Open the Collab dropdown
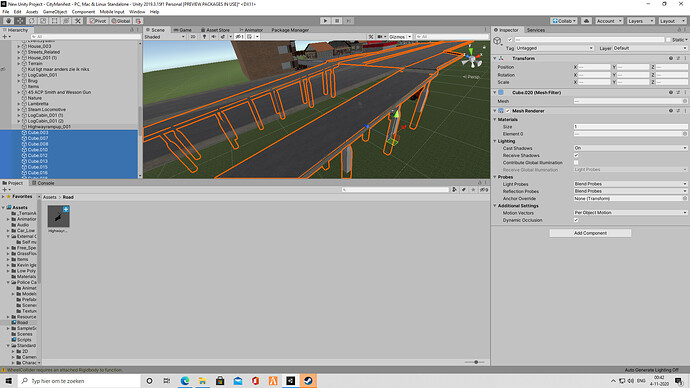 coord(564,21)
